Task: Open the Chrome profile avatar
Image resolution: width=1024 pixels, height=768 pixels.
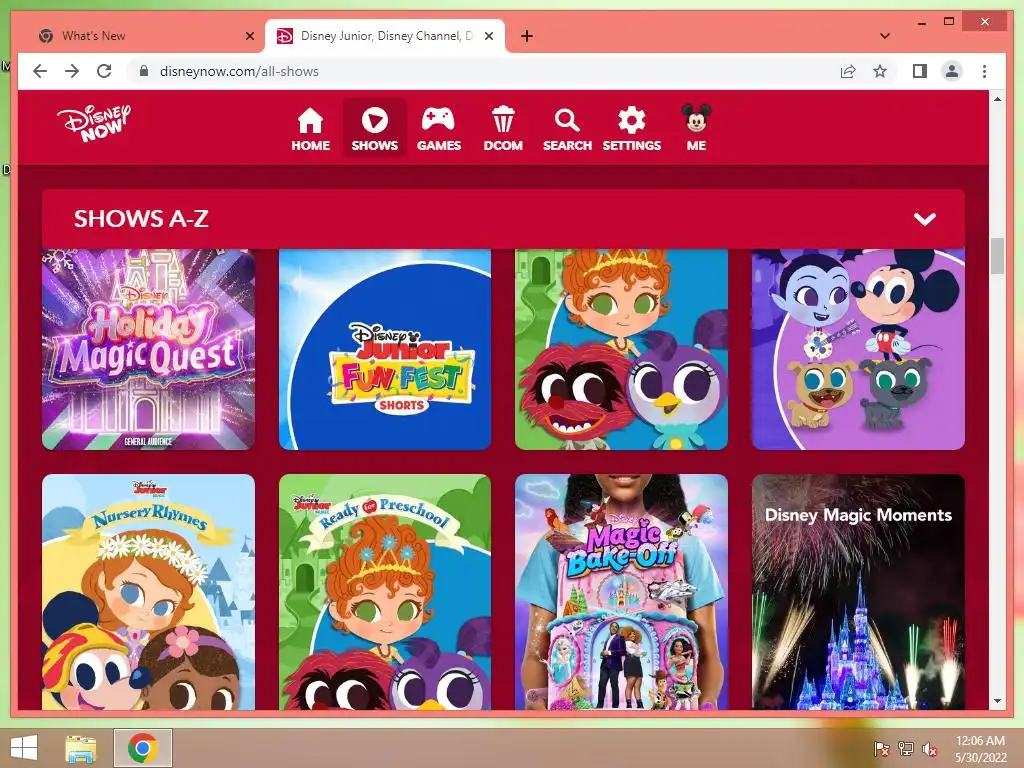Action: (952, 71)
